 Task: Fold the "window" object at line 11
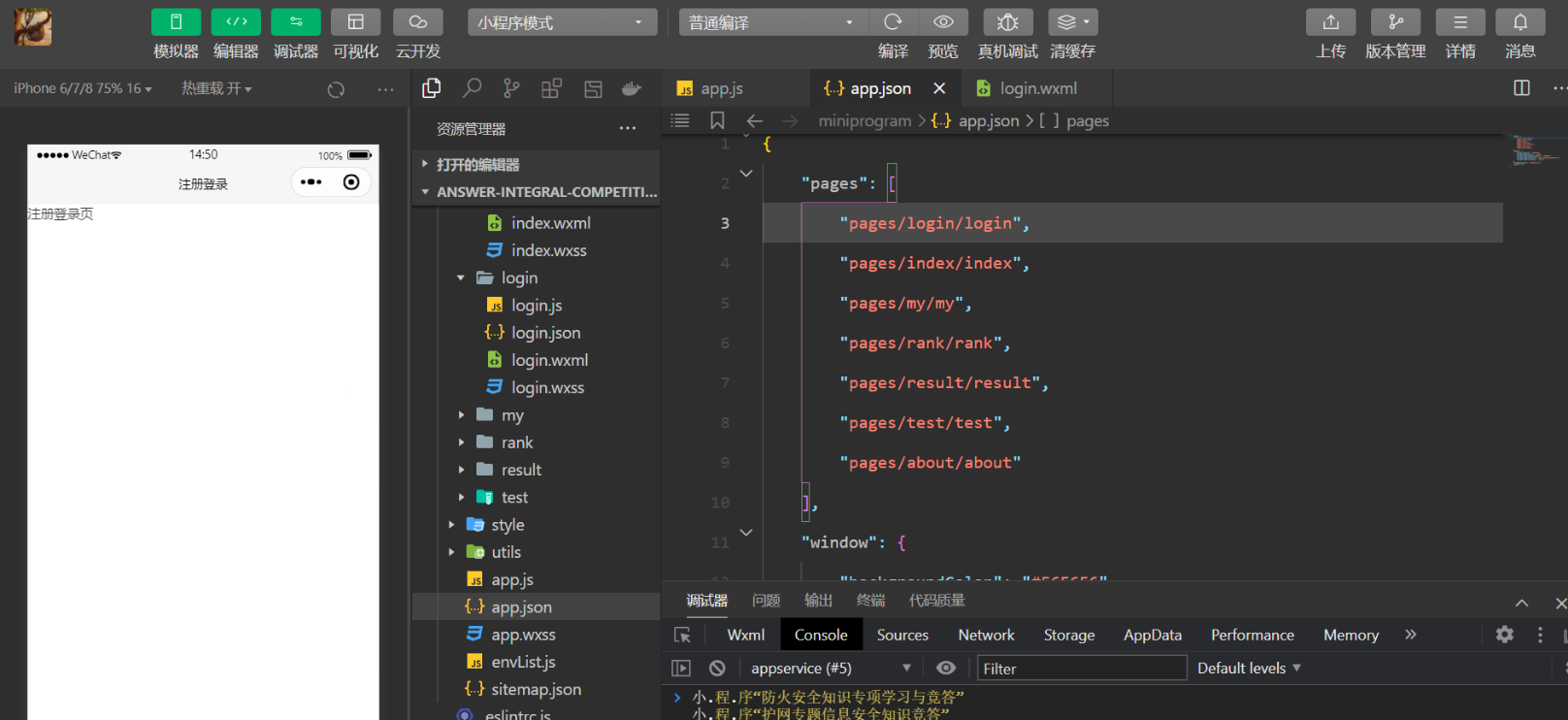tap(746, 533)
